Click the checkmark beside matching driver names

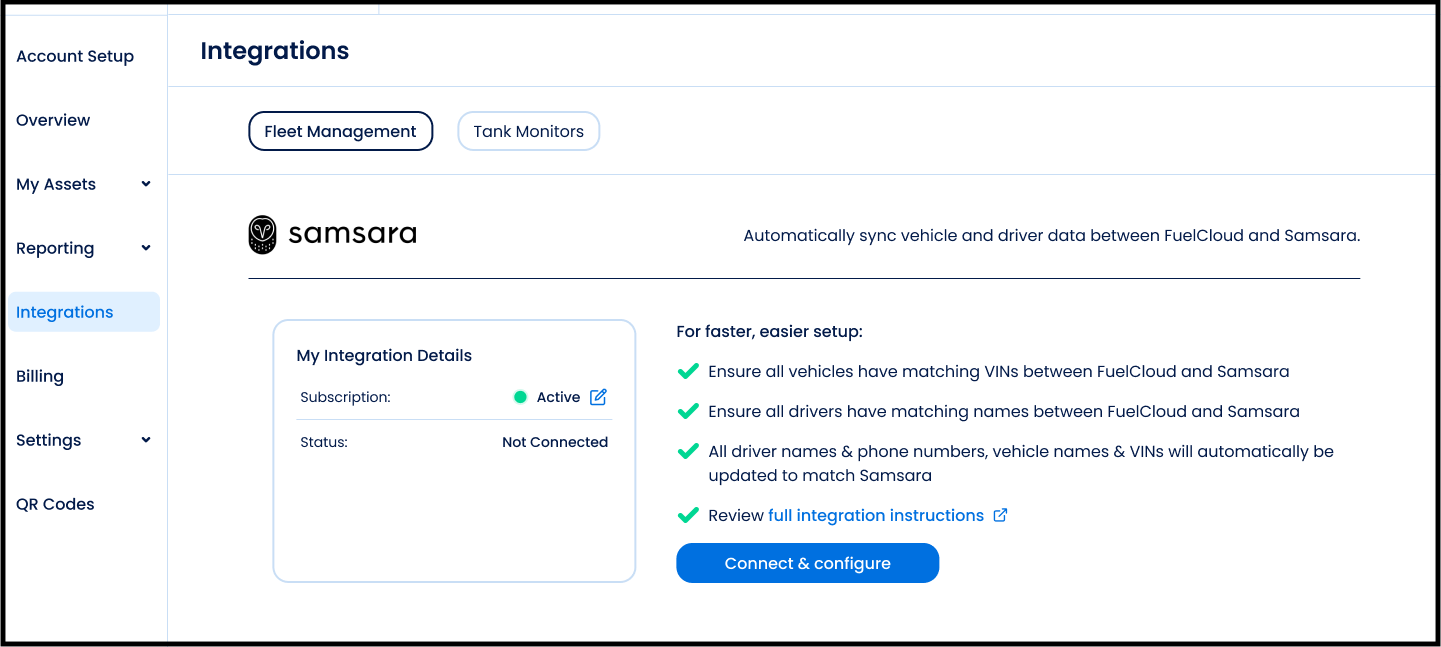[x=688, y=411]
